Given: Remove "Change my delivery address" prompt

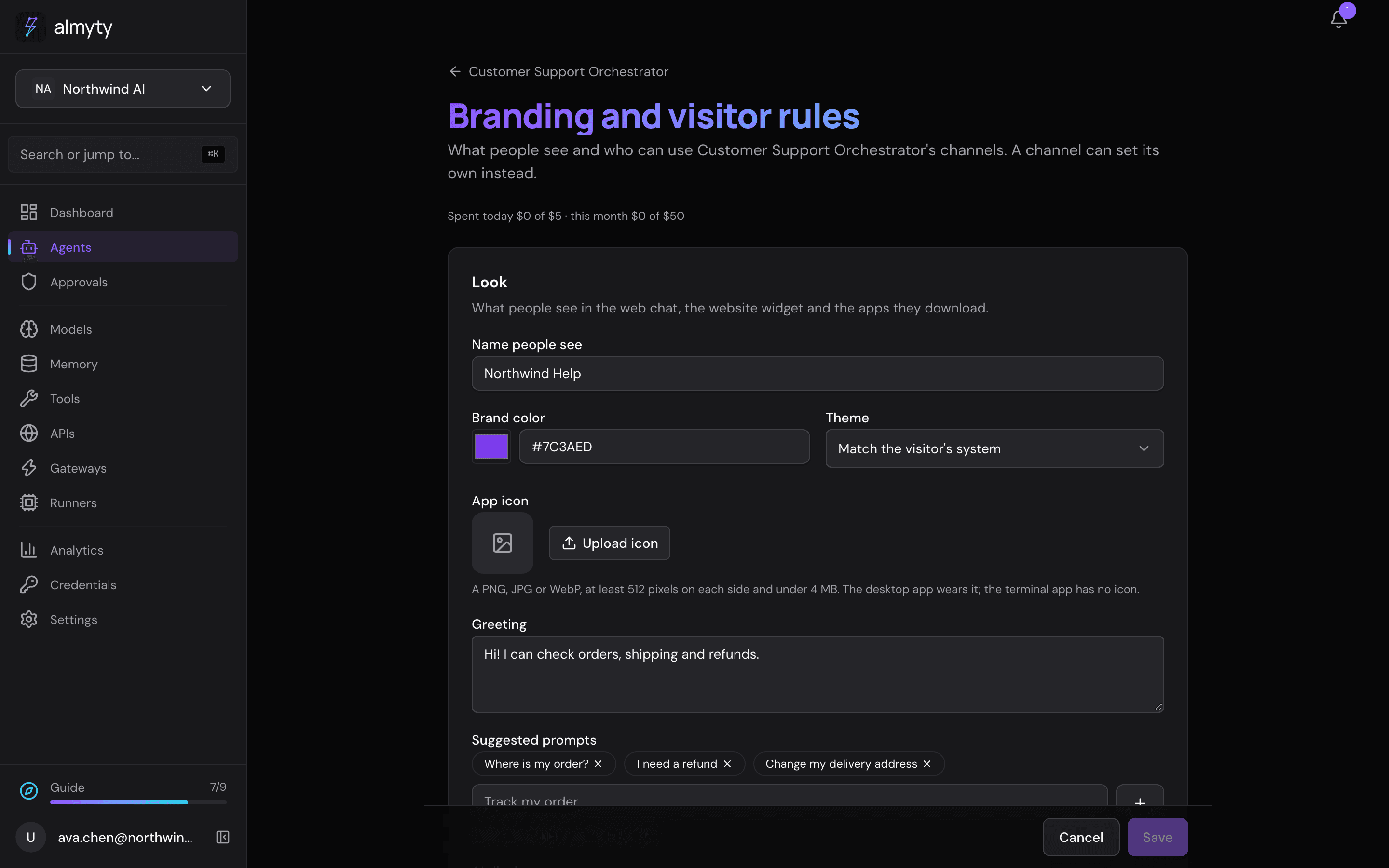Looking at the screenshot, I should click(927, 763).
